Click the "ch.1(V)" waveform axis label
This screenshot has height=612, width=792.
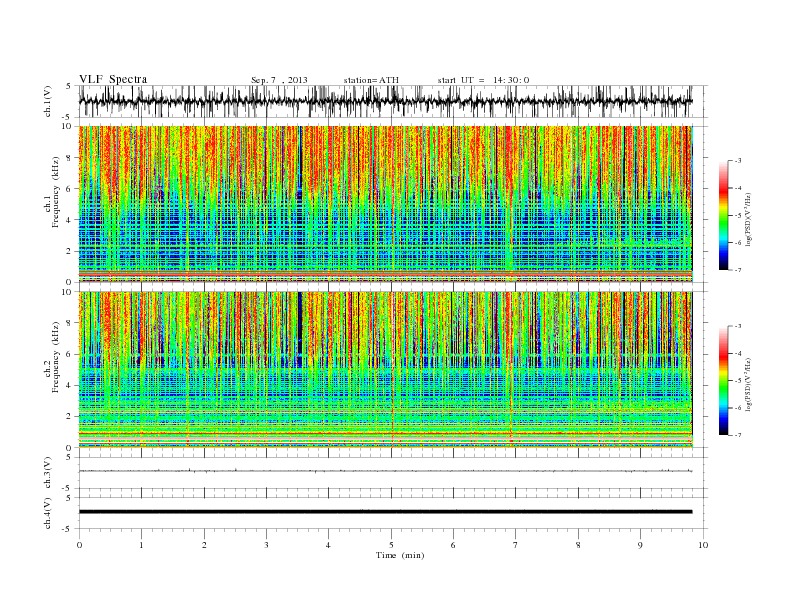(x=48, y=101)
